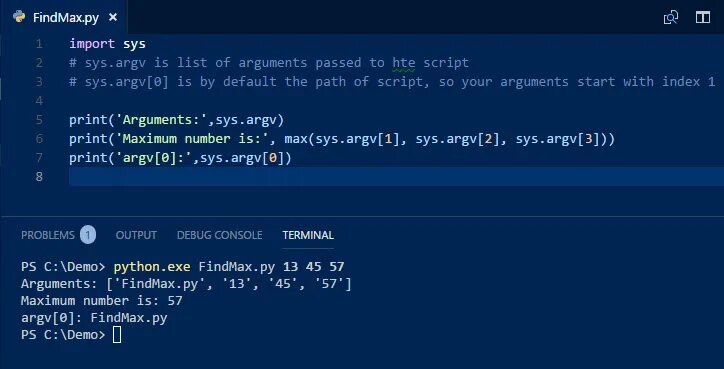
Task: Split the editor with the layout icon
Action: (702, 18)
